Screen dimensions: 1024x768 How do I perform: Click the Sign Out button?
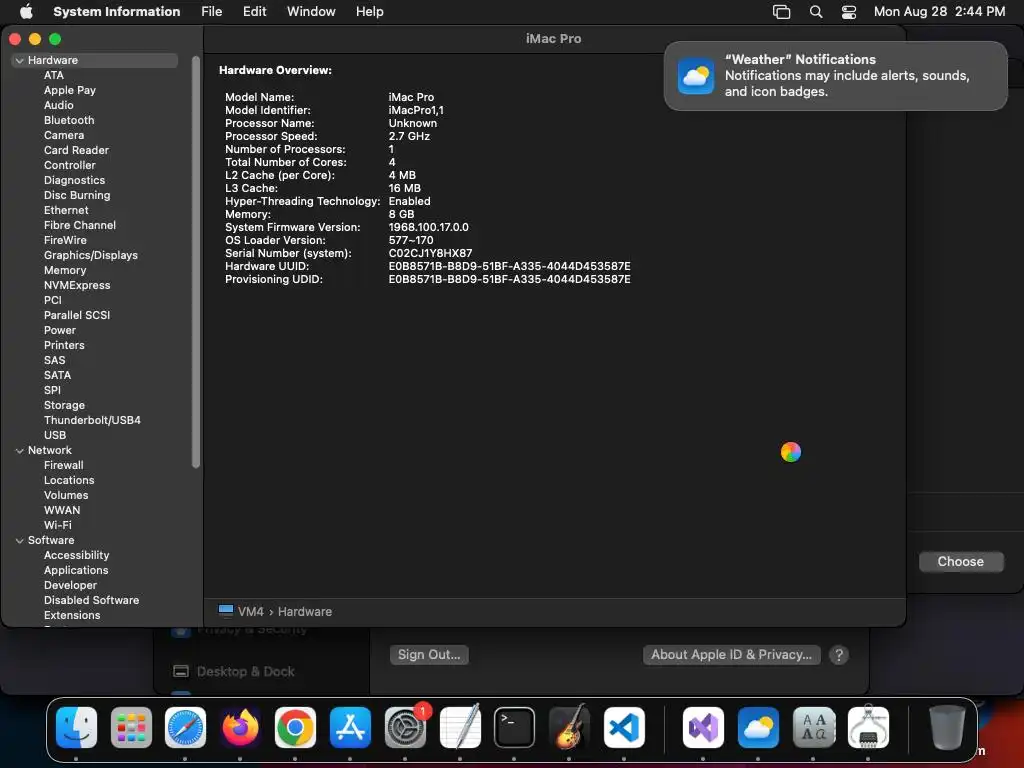coord(429,654)
